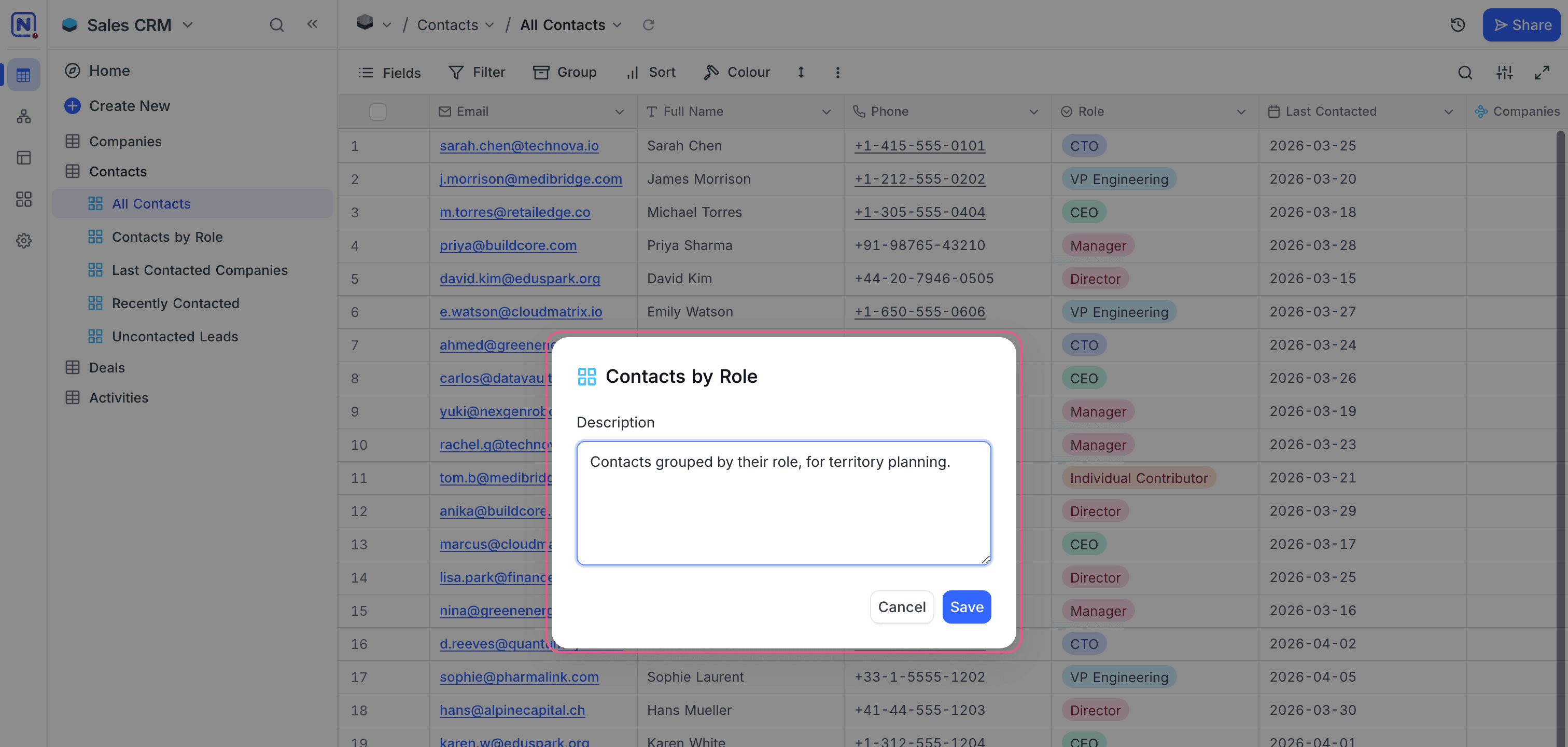Click the reload icon next to All Contacts
The height and width of the screenshot is (747, 1568).
tap(648, 25)
